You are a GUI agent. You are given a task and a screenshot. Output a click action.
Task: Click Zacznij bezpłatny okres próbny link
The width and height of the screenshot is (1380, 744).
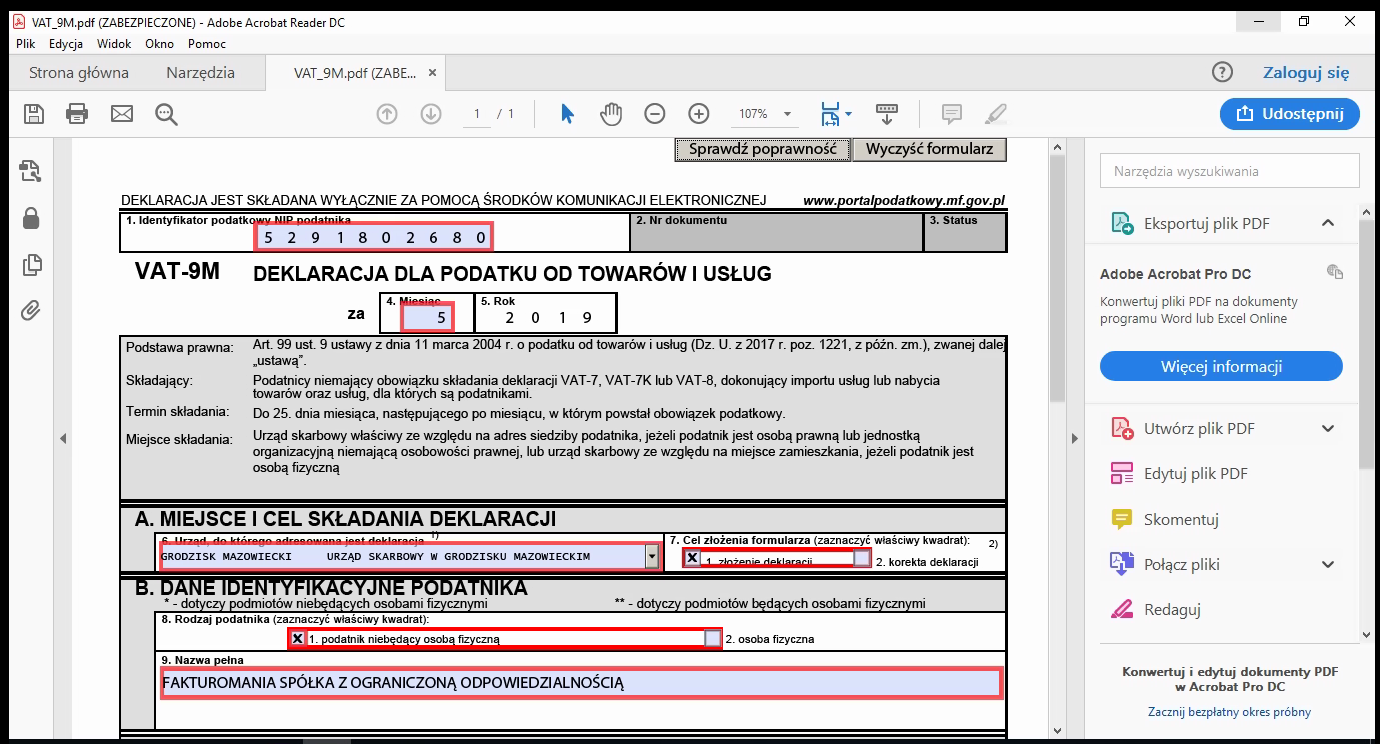click(1229, 712)
